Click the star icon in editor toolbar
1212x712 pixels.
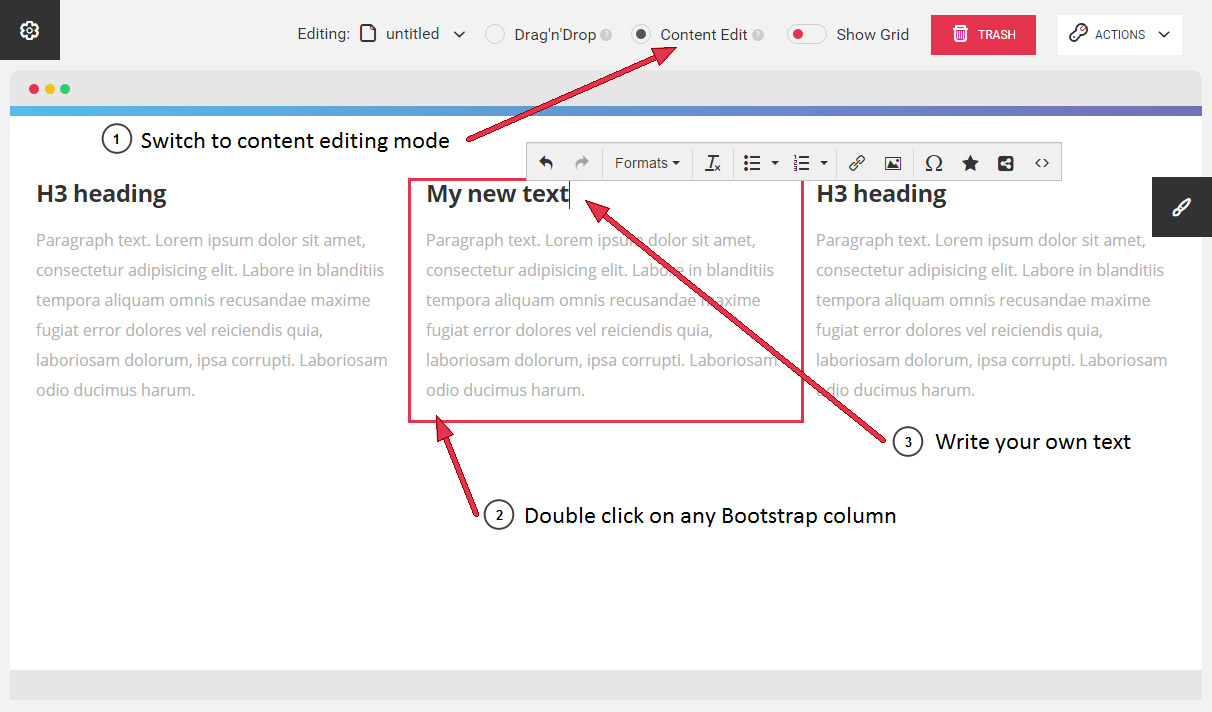[x=970, y=163]
